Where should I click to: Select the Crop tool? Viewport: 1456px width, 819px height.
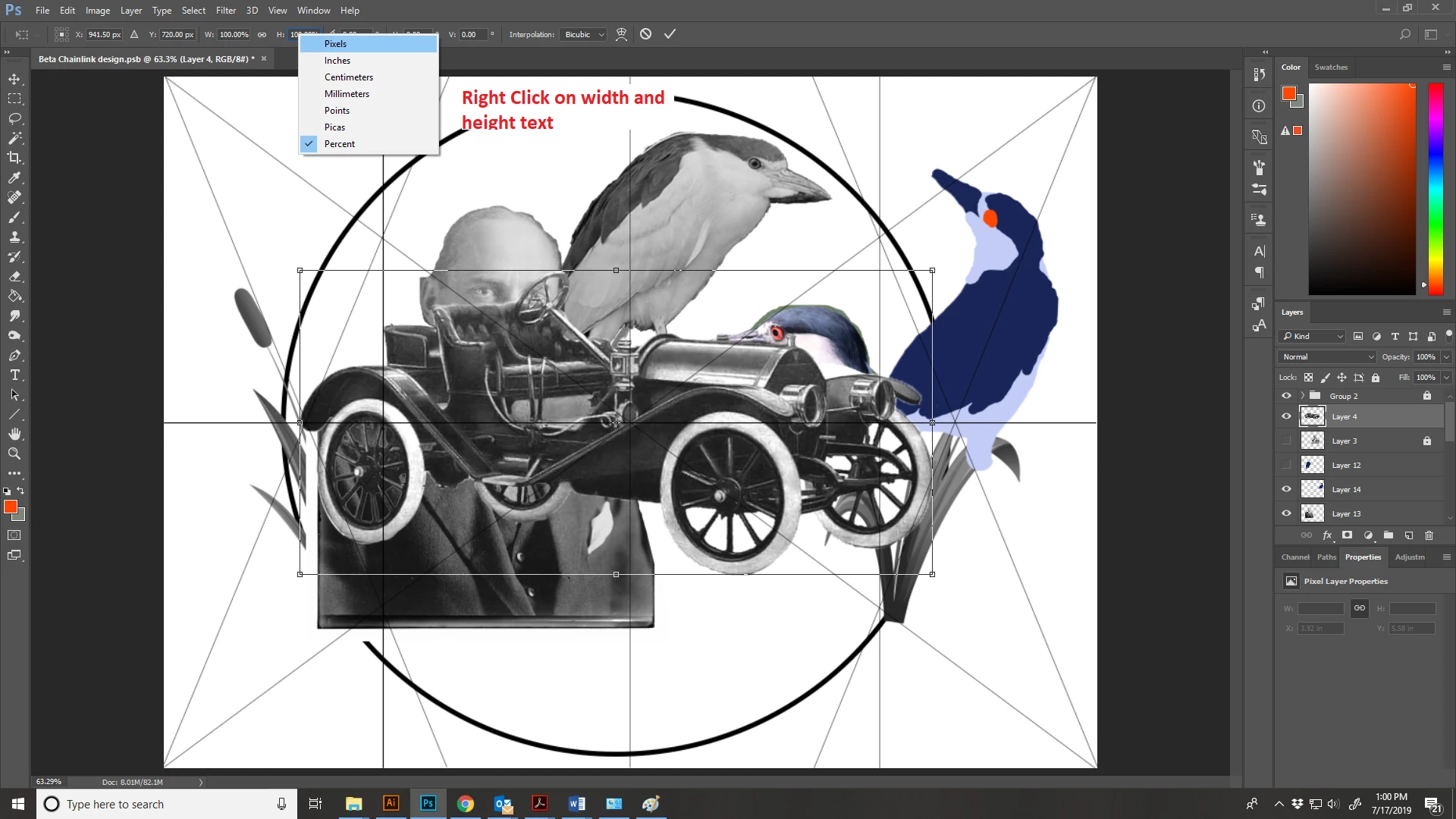(14, 158)
